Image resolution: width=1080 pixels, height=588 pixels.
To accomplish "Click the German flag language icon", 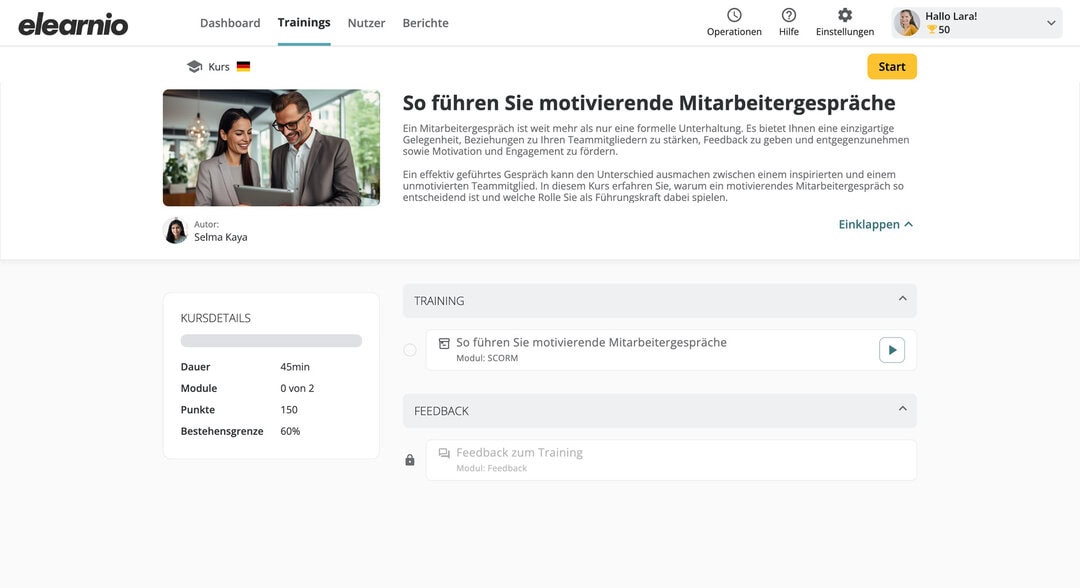I will click(x=243, y=67).
